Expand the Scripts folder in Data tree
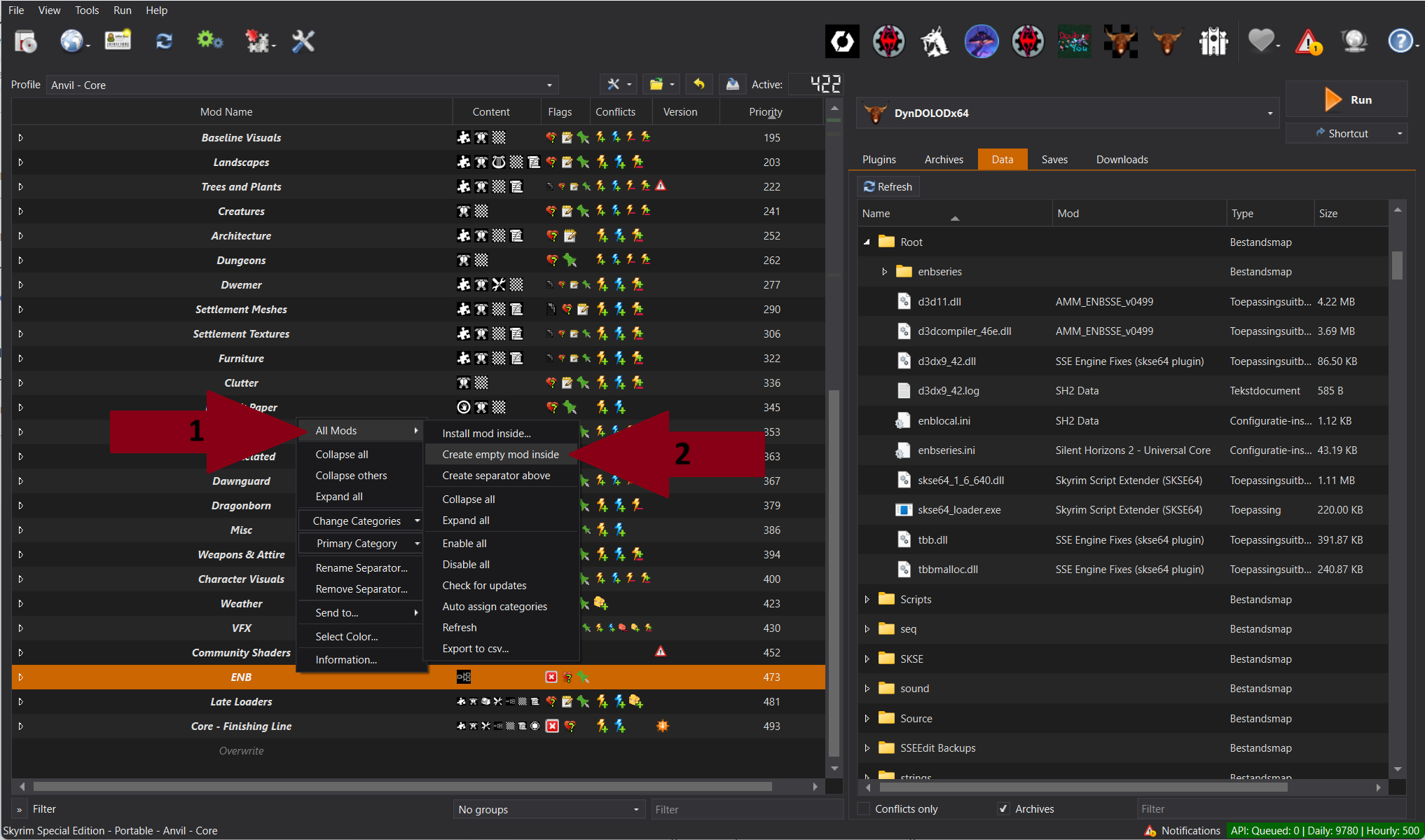 click(867, 600)
